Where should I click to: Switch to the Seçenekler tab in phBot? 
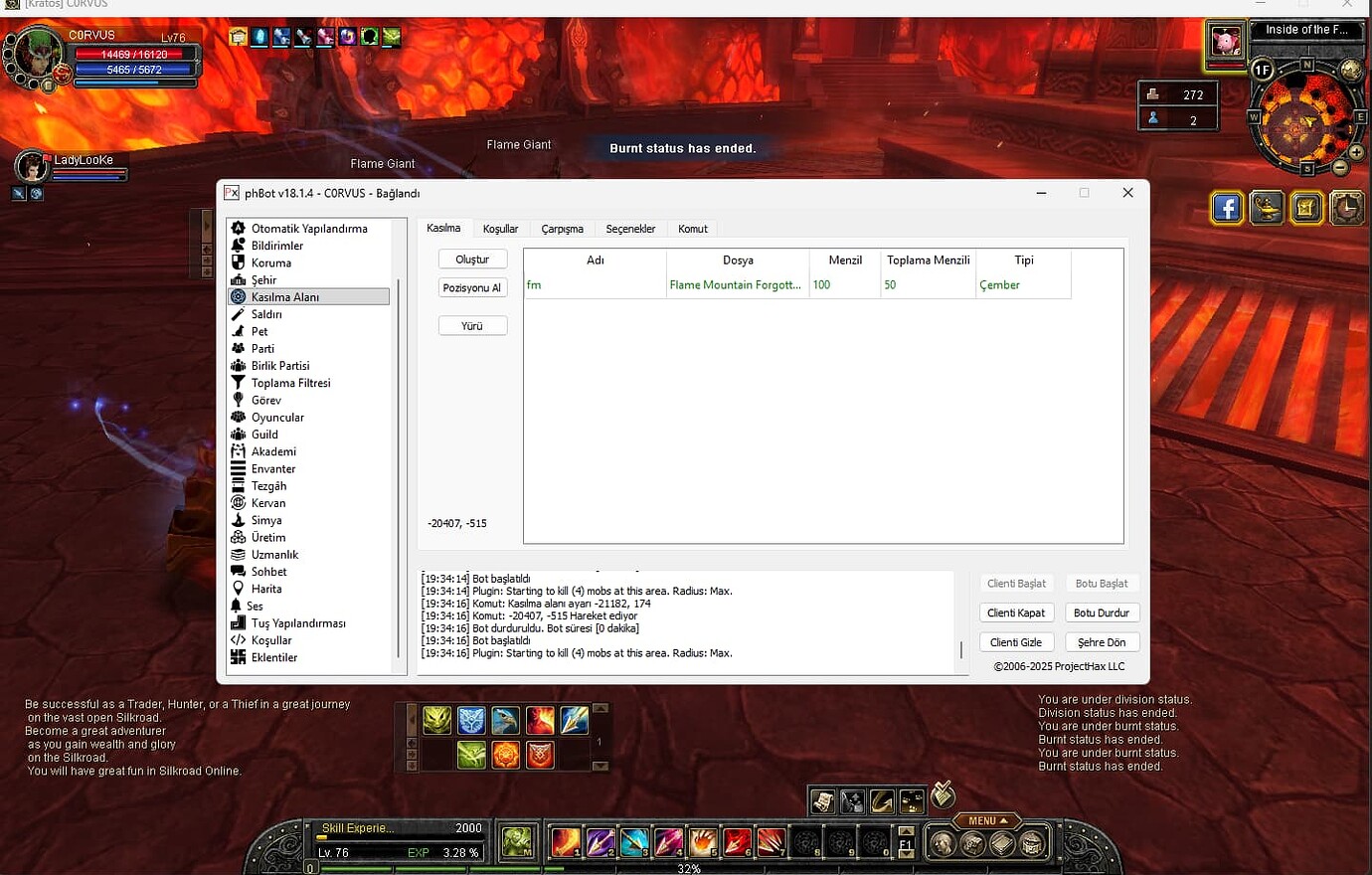(x=630, y=228)
